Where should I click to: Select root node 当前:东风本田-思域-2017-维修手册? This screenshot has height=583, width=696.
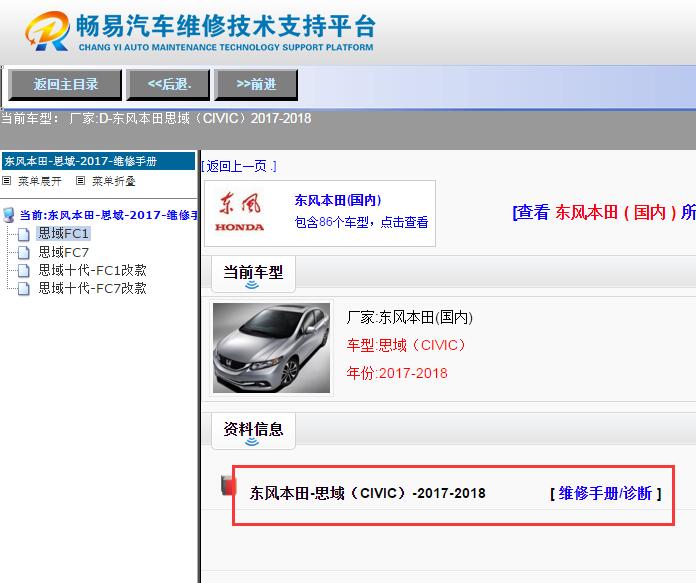point(108,215)
